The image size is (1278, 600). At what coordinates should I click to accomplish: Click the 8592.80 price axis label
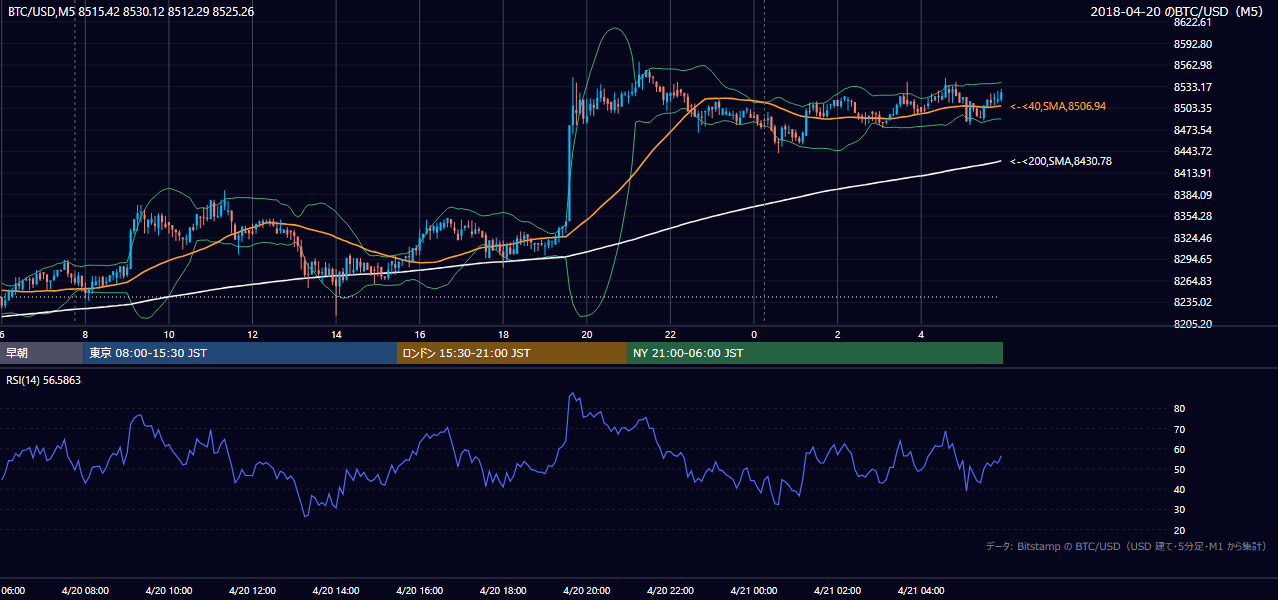click(1193, 44)
